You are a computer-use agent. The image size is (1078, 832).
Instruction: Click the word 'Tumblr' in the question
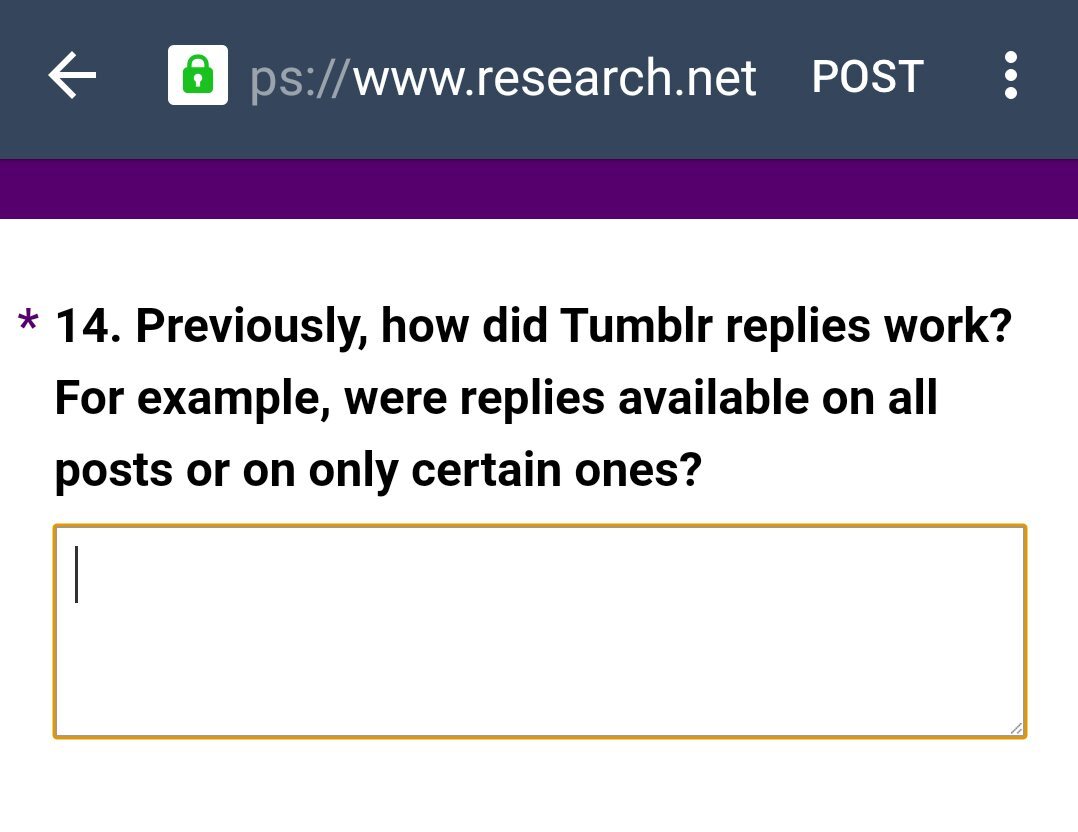point(636,325)
